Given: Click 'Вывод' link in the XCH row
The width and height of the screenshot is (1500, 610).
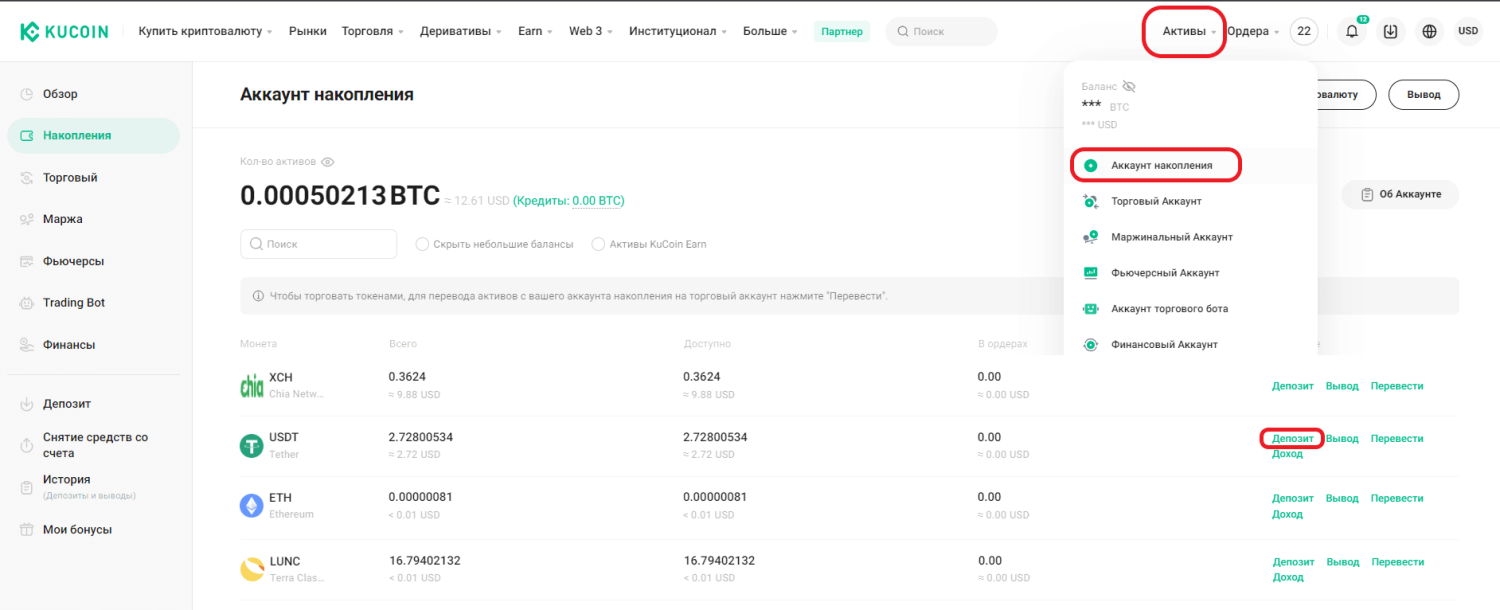Looking at the screenshot, I should (1342, 386).
